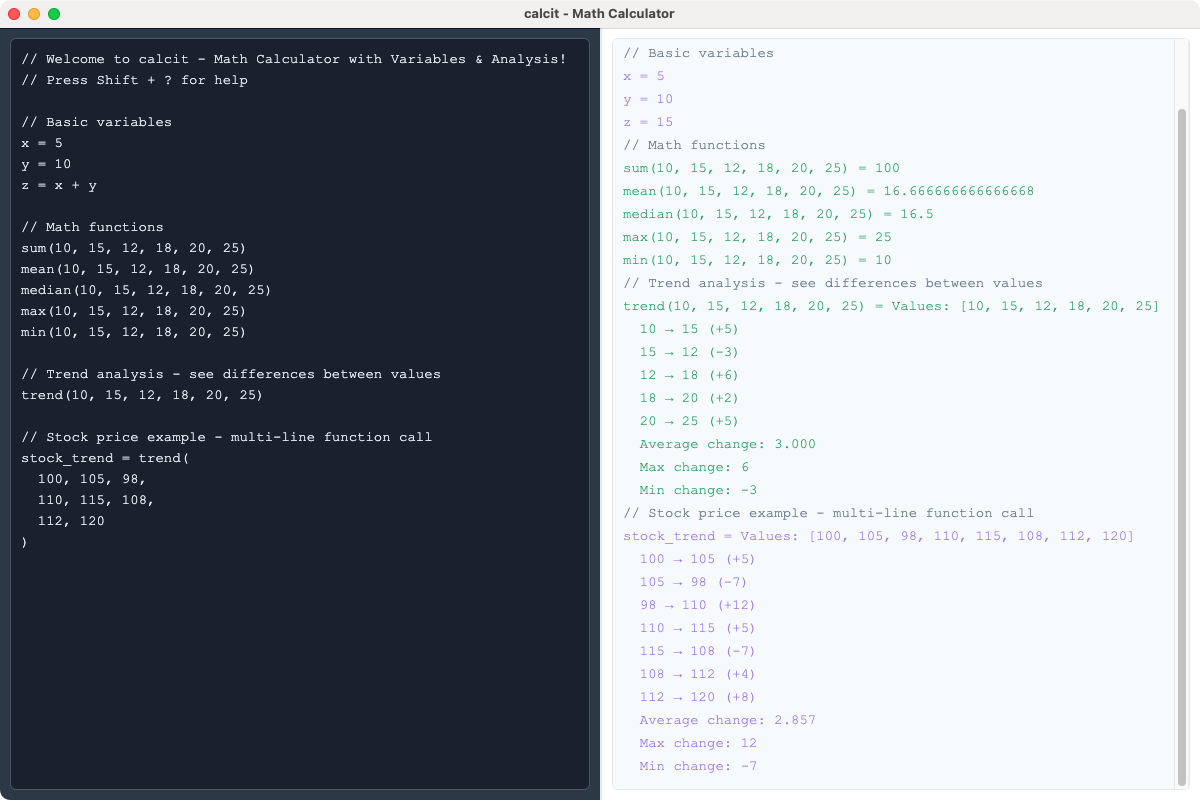This screenshot has width=1200, height=800.
Task: Click the min function call line
Action: tap(133, 331)
